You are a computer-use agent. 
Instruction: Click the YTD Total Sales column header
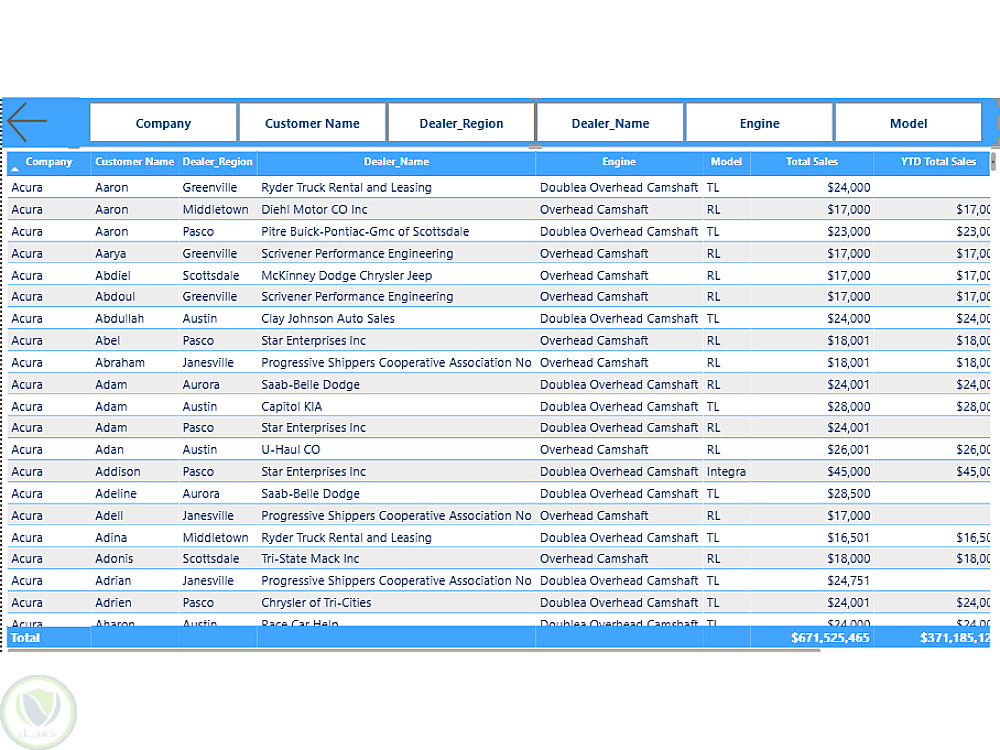(938, 162)
